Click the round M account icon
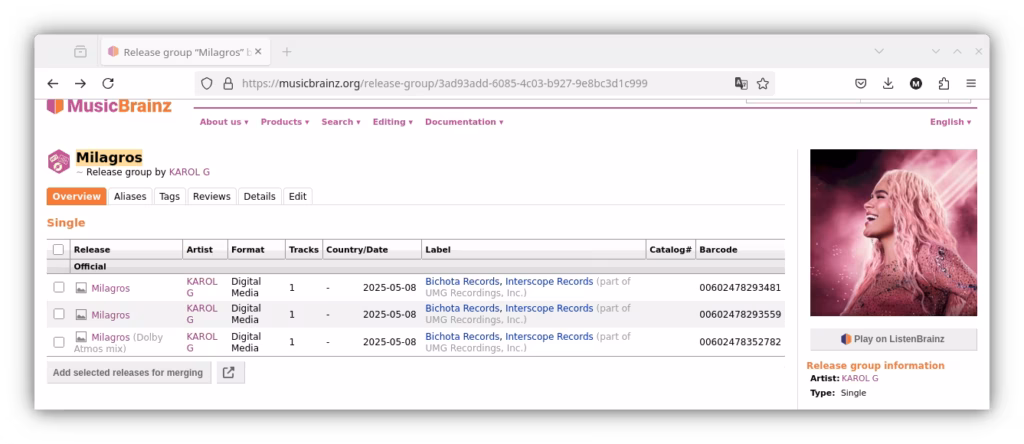This screenshot has height=444, width=1024. pyautogui.click(x=916, y=84)
